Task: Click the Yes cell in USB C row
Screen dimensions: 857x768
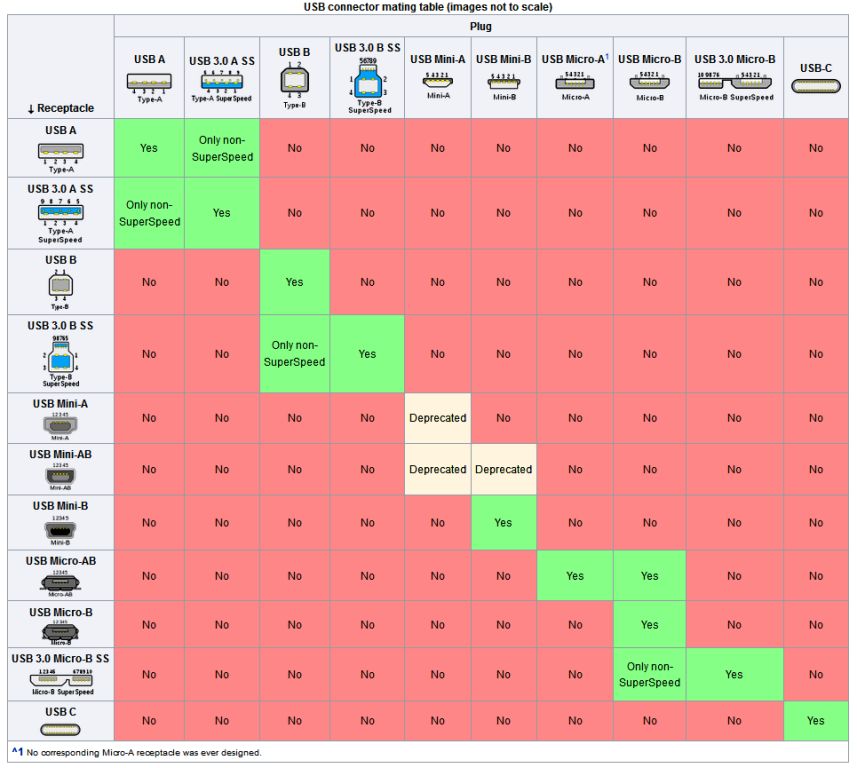Action: (x=815, y=720)
